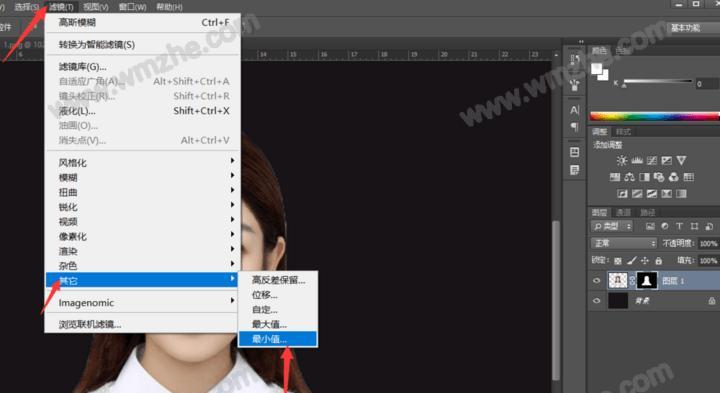Open the 窗口(W) menu
Image resolution: width=720 pixels, height=393 pixels.
(132, 7)
